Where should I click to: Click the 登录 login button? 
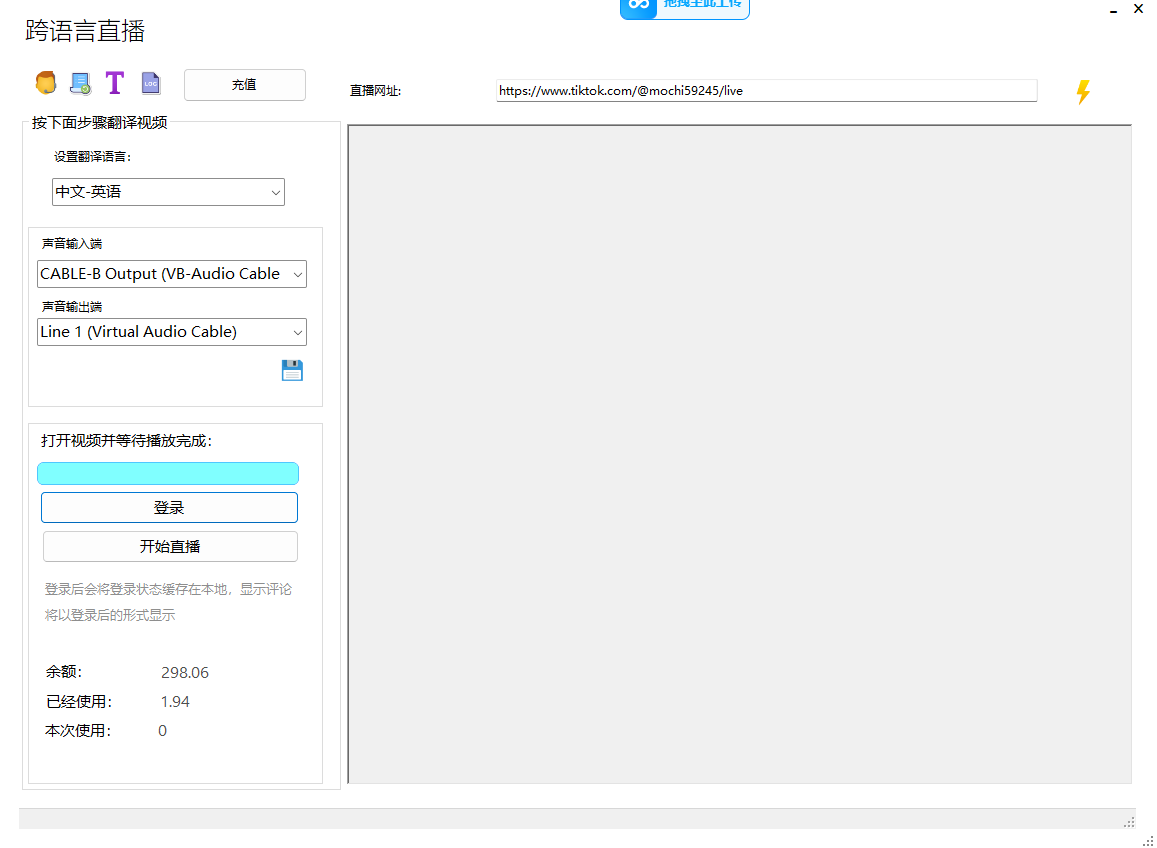coord(169,508)
